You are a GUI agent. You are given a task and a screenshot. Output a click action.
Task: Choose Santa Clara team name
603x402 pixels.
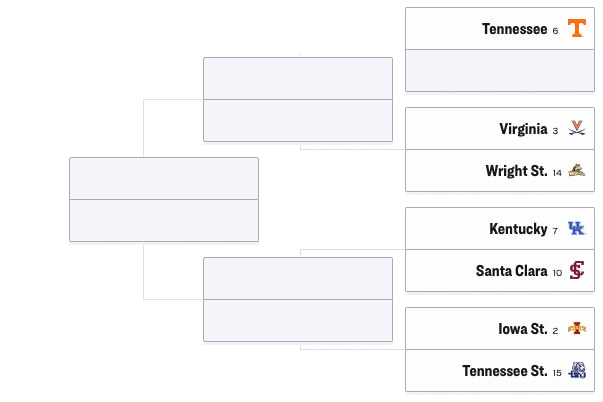click(511, 271)
